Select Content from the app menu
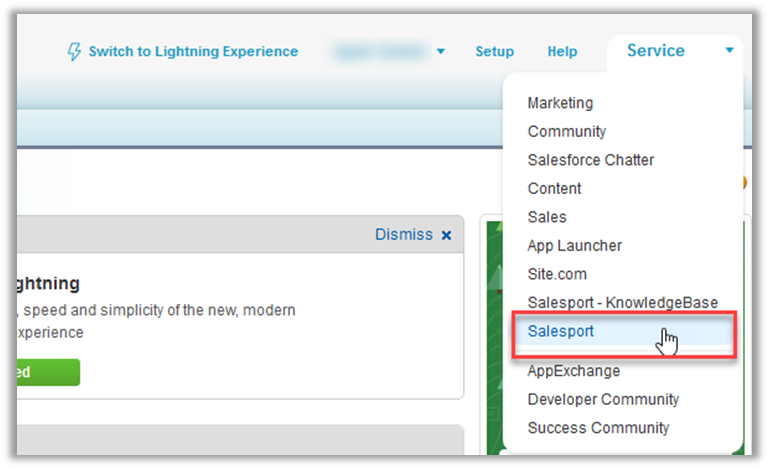Viewport: 769px width, 469px height. coord(554,188)
